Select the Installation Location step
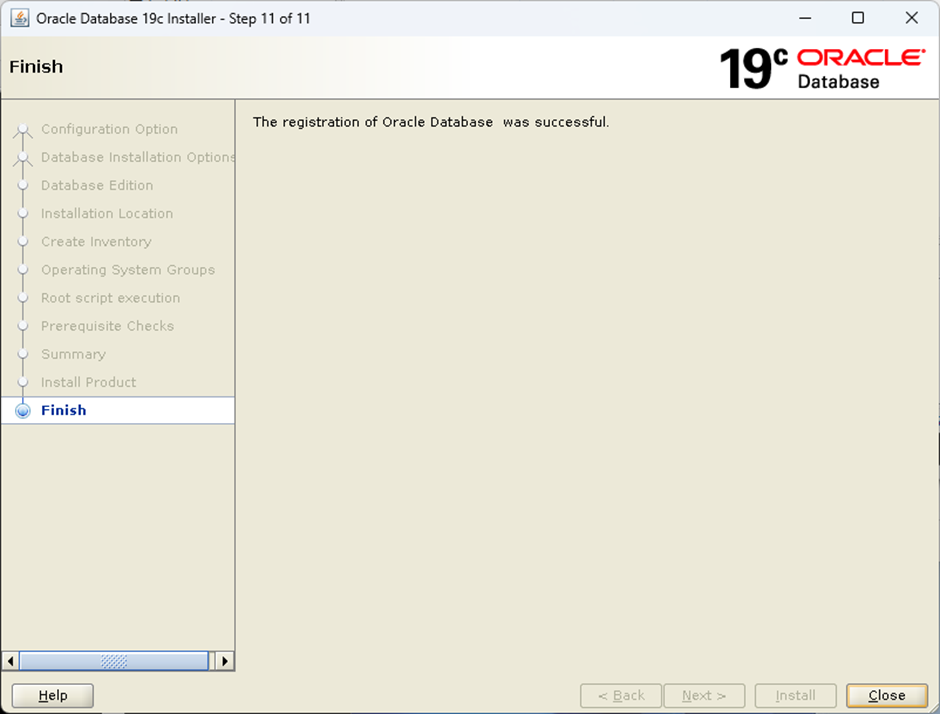The height and width of the screenshot is (714, 940). click(x=107, y=213)
